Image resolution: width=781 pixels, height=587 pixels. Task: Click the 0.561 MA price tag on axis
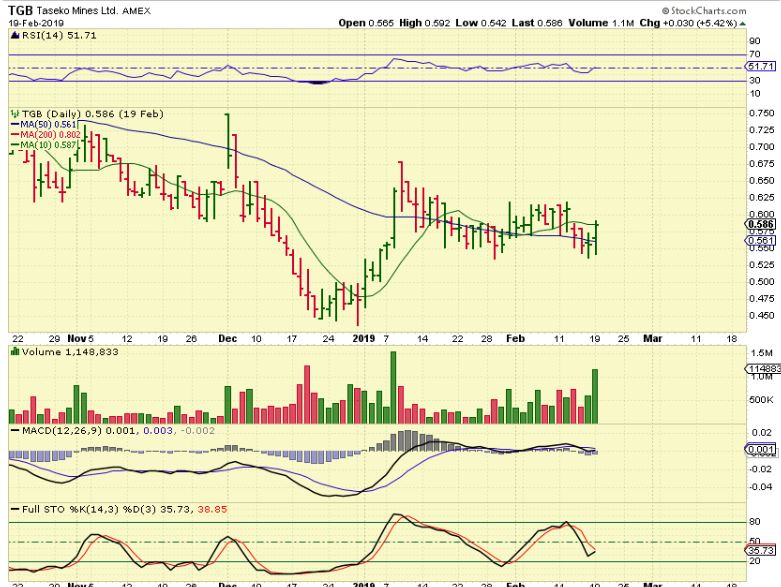(x=761, y=240)
